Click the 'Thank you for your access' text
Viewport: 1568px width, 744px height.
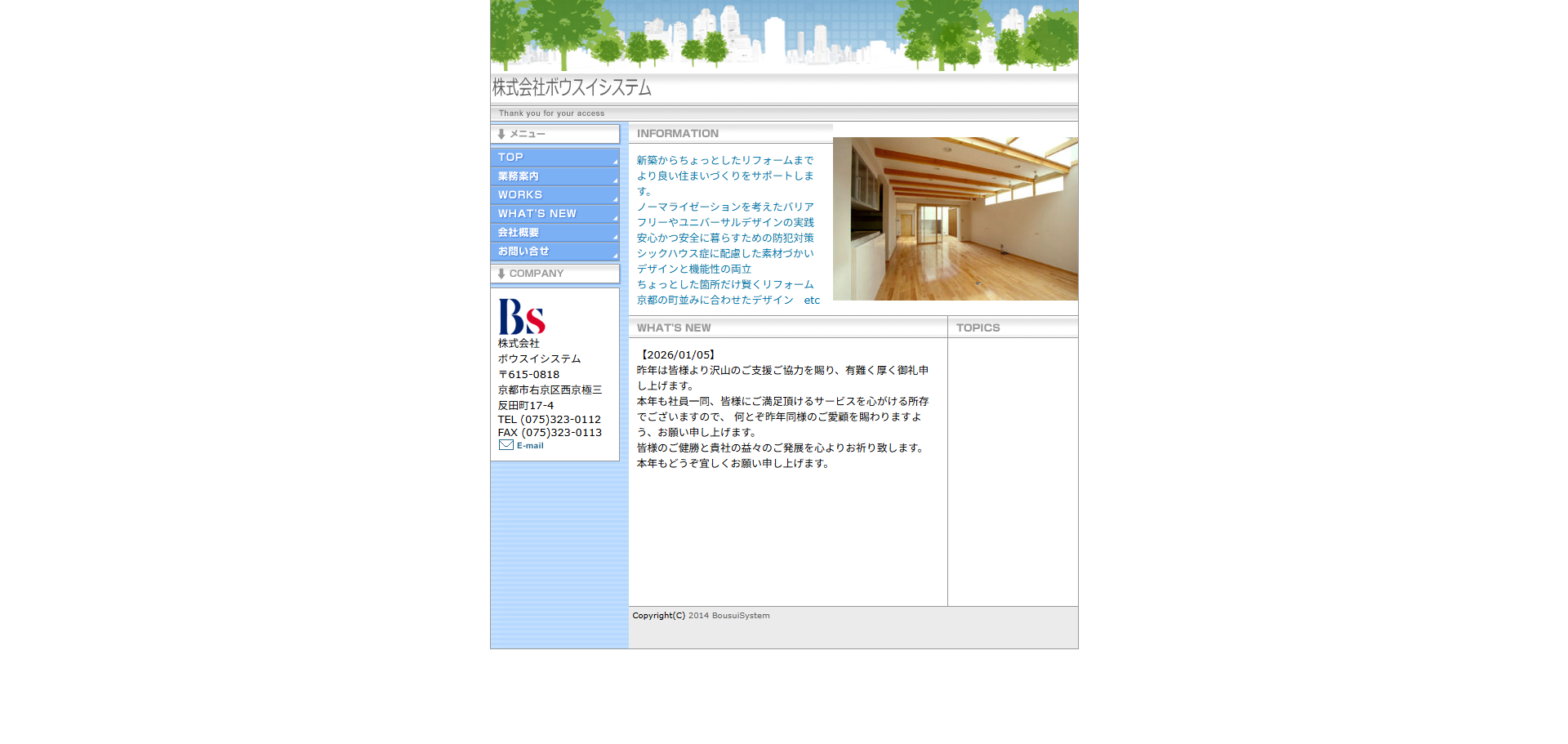(551, 114)
